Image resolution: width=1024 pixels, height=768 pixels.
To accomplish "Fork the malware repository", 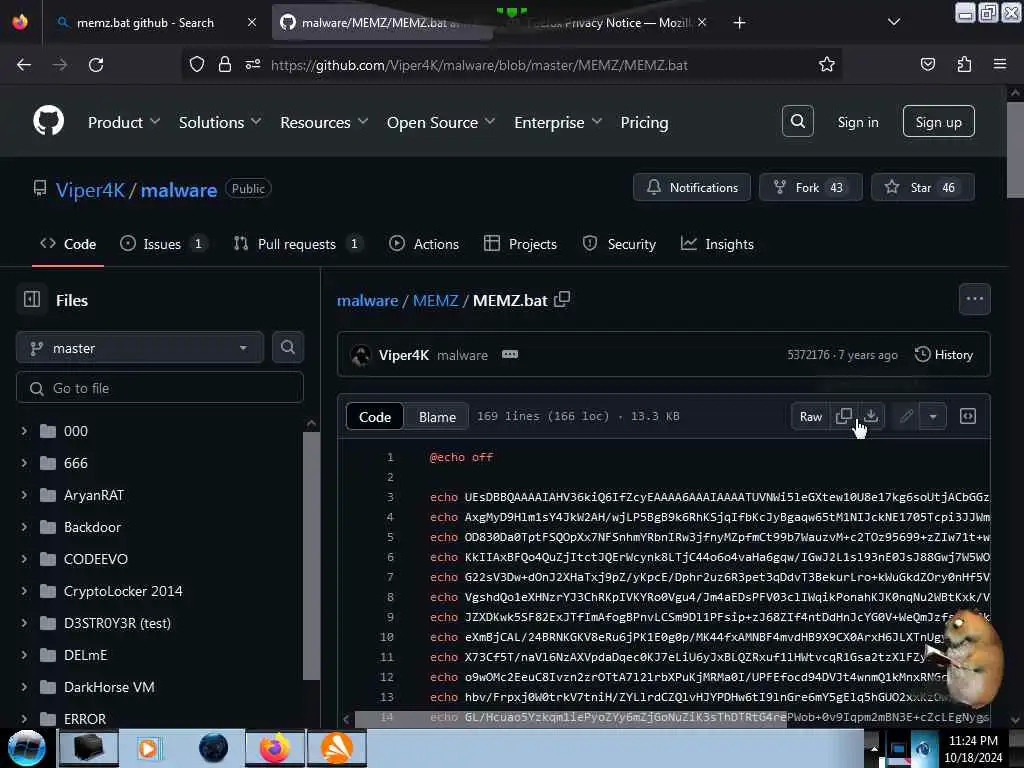I will pos(810,187).
